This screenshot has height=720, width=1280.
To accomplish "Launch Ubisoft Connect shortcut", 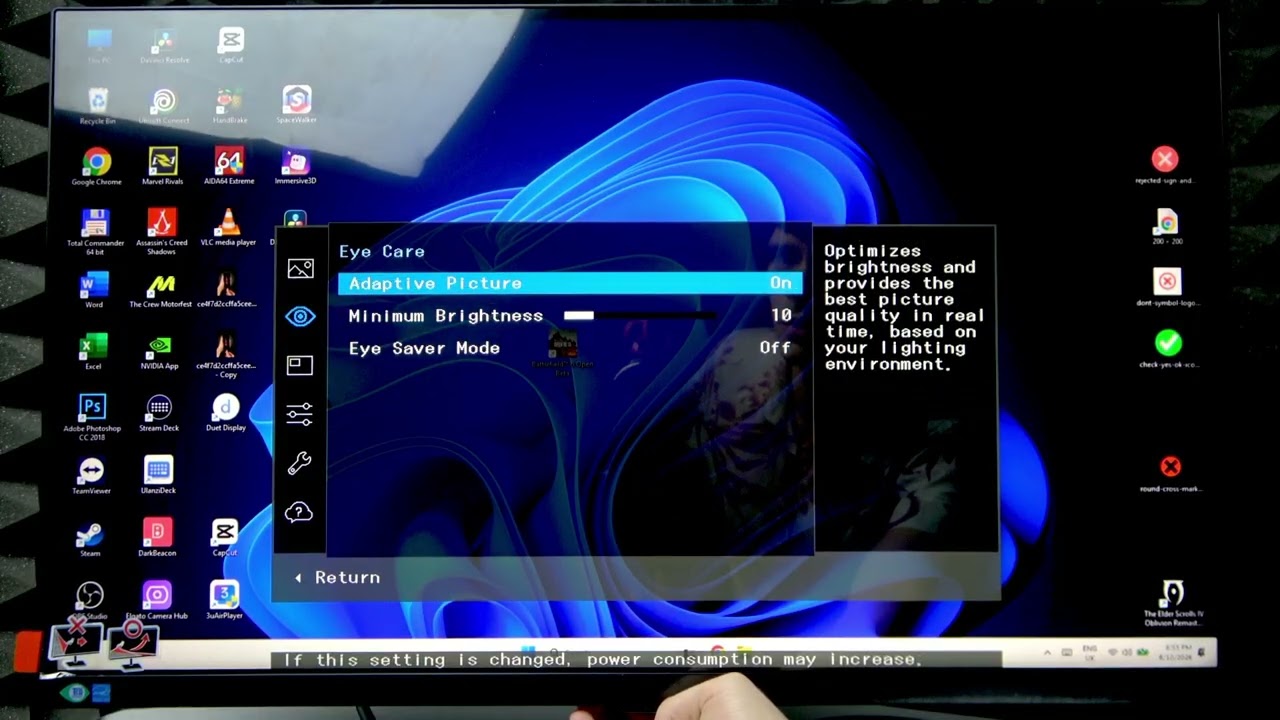I will pyautogui.click(x=163, y=106).
